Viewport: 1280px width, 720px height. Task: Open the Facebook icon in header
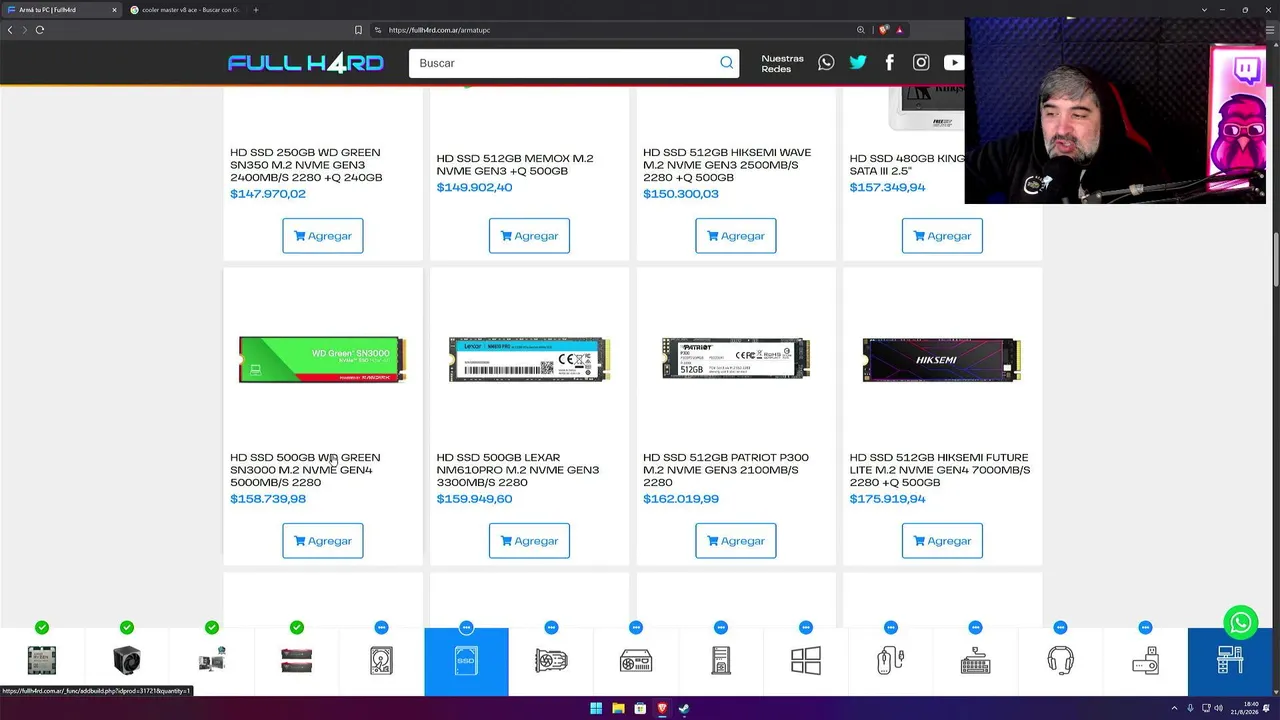click(889, 62)
